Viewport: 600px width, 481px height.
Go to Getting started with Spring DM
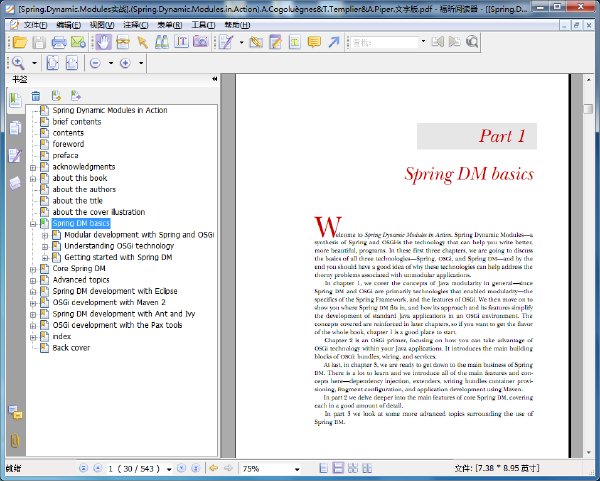118,257
